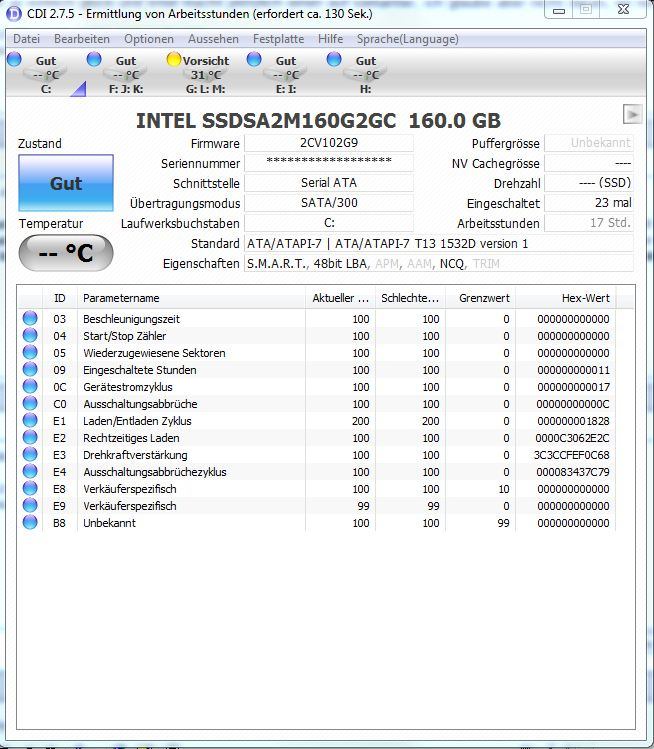This screenshot has height=749, width=654.
Task: Open the Festplatte menu
Action: pyautogui.click(x=278, y=39)
